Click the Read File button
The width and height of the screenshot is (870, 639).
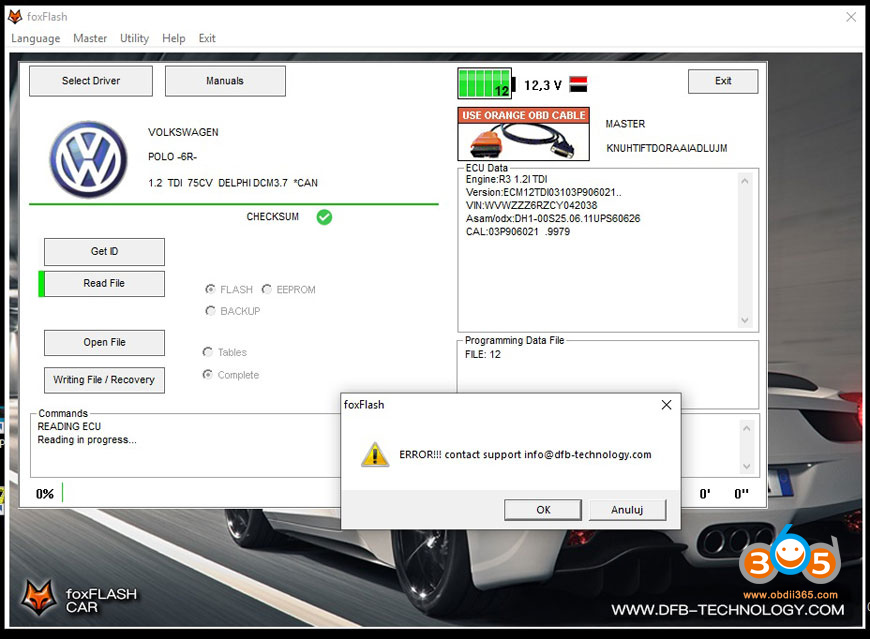point(104,283)
